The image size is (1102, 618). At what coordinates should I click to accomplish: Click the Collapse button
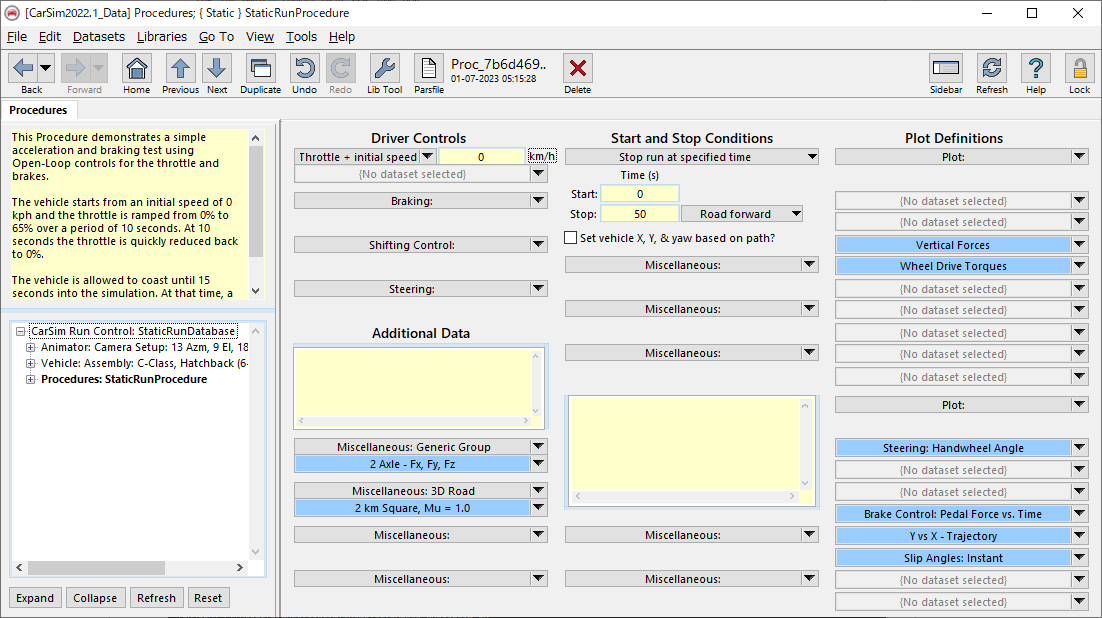point(95,598)
